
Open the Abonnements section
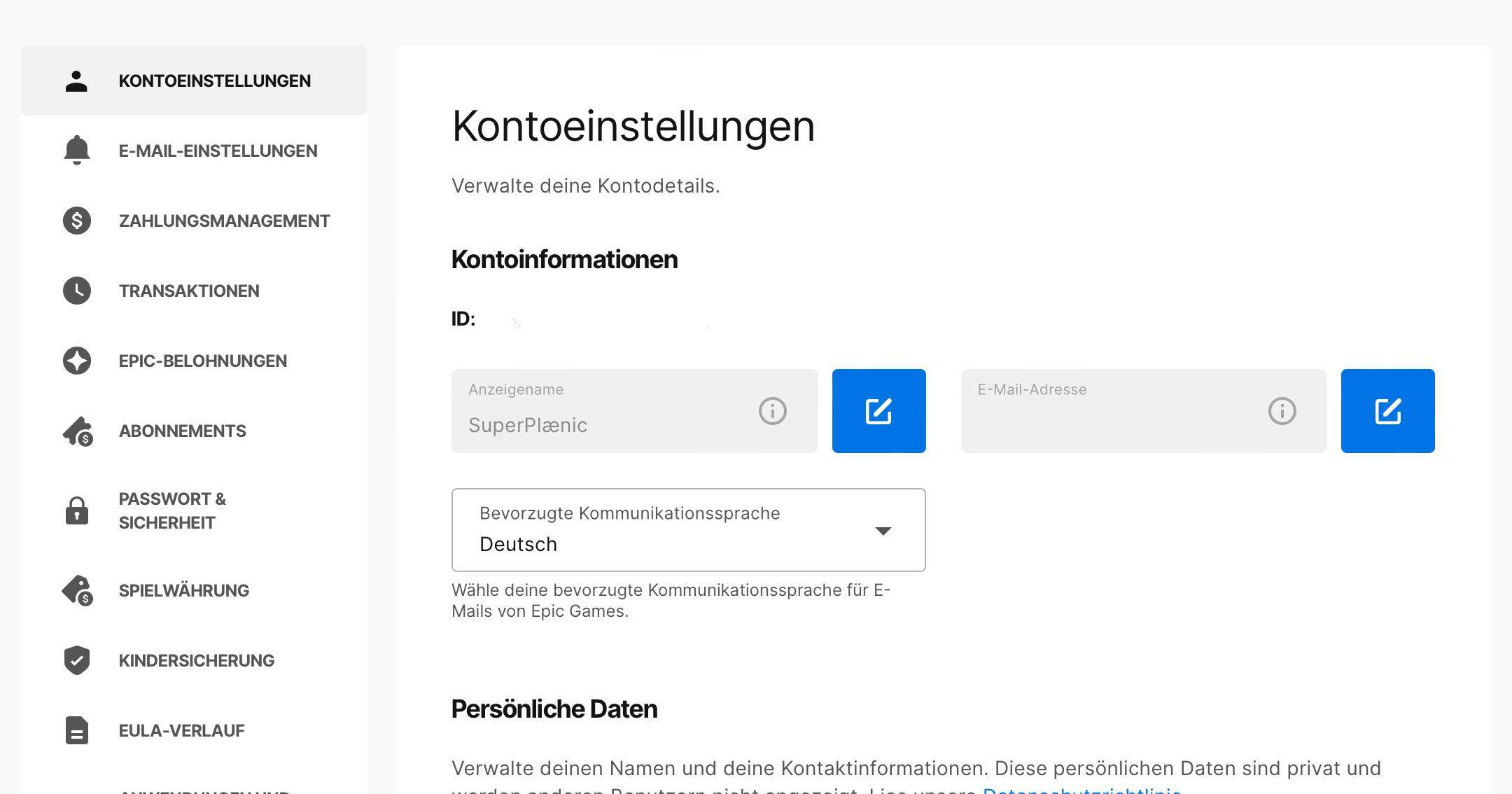(182, 431)
